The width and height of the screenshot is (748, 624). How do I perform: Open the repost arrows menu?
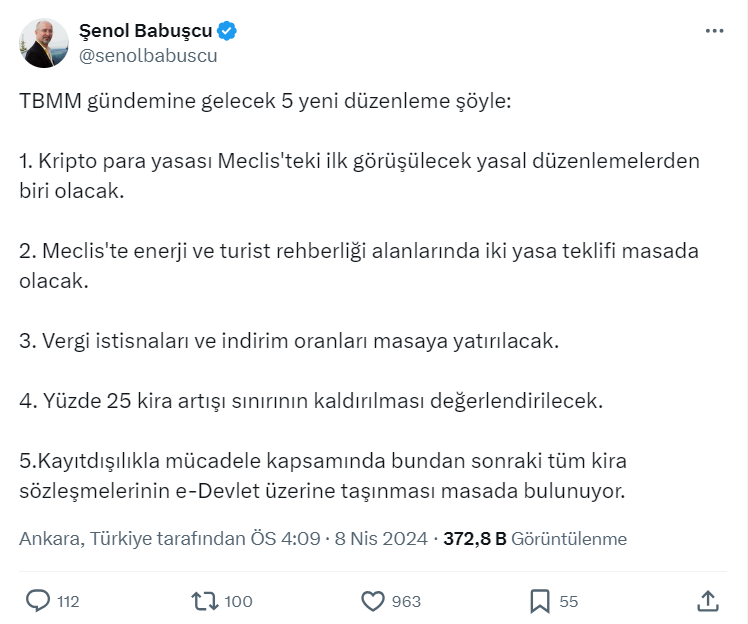204,600
